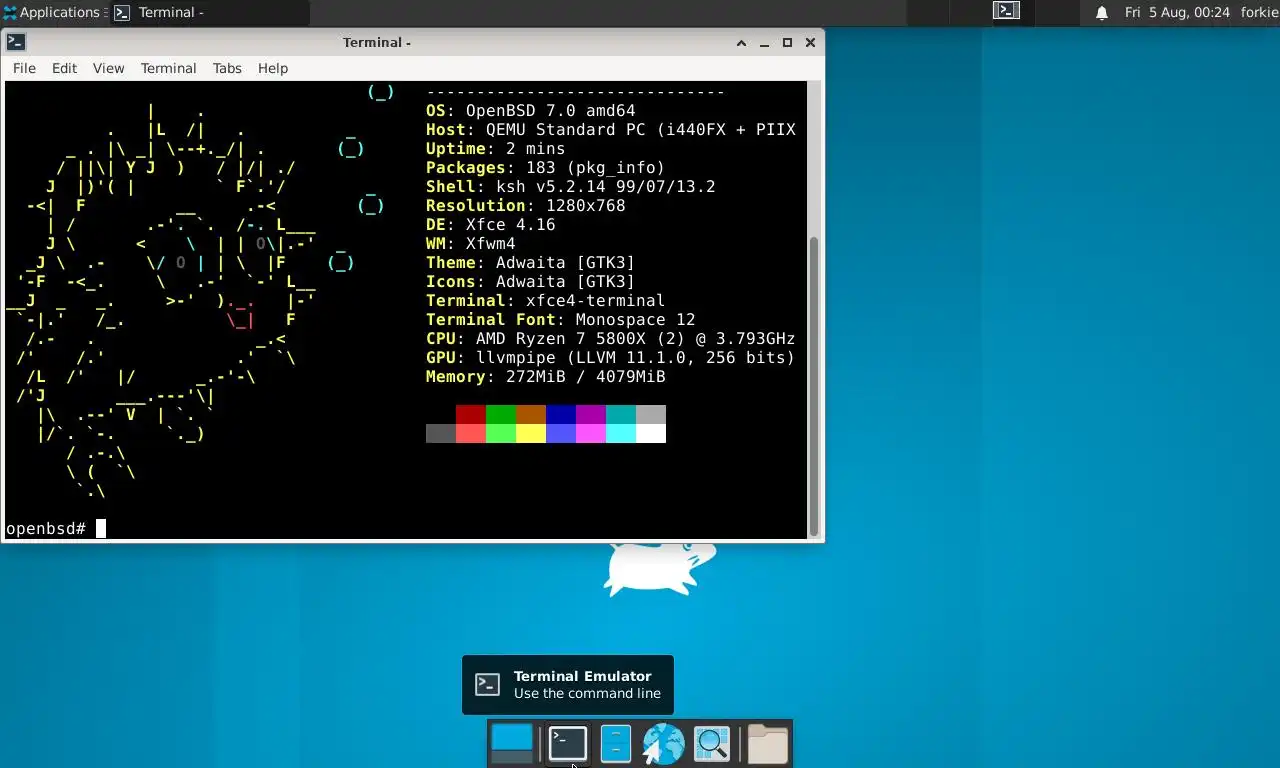Launch the Web Browser globe icon in dock
Screen dimensions: 1280x768
[x=662, y=744]
